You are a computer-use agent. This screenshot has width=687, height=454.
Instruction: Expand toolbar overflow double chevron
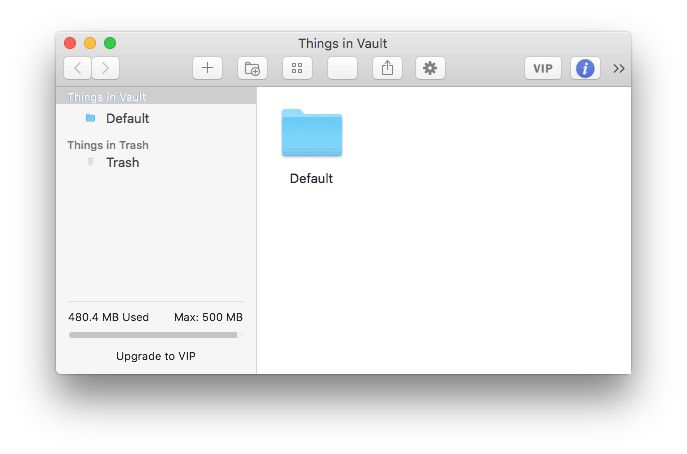619,68
